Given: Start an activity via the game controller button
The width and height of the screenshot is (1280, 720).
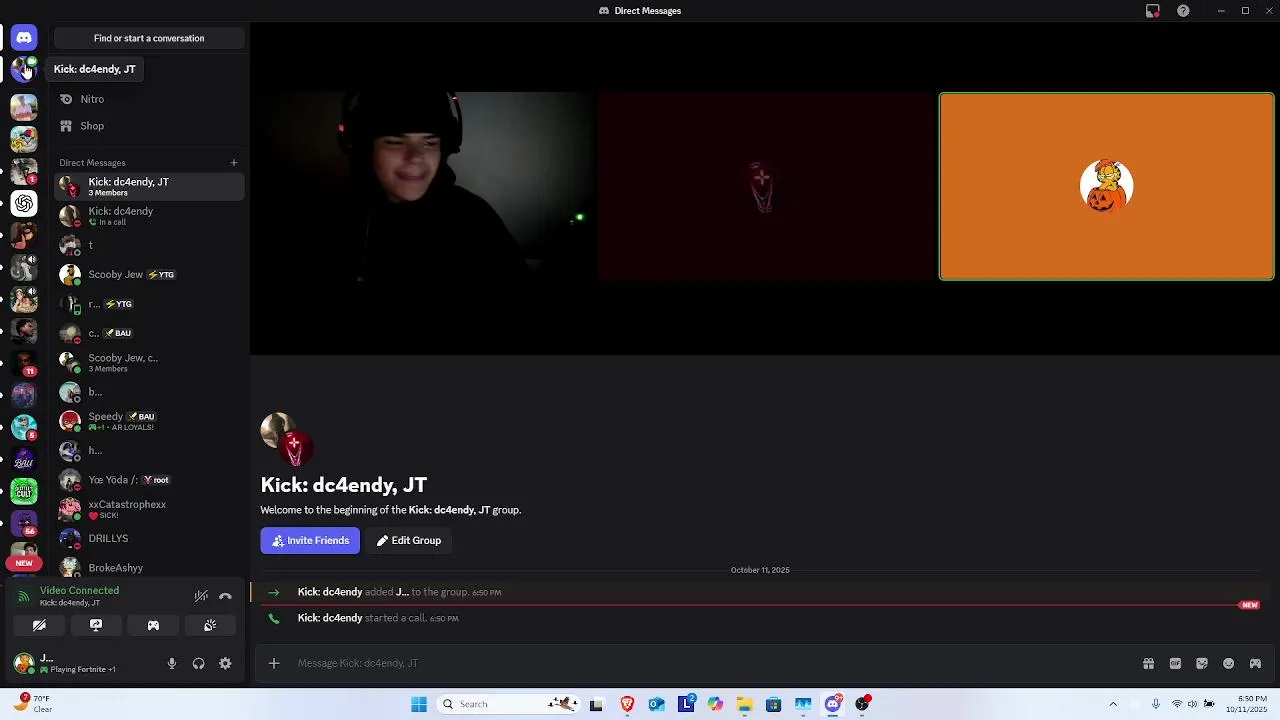Looking at the screenshot, I should click(x=153, y=625).
